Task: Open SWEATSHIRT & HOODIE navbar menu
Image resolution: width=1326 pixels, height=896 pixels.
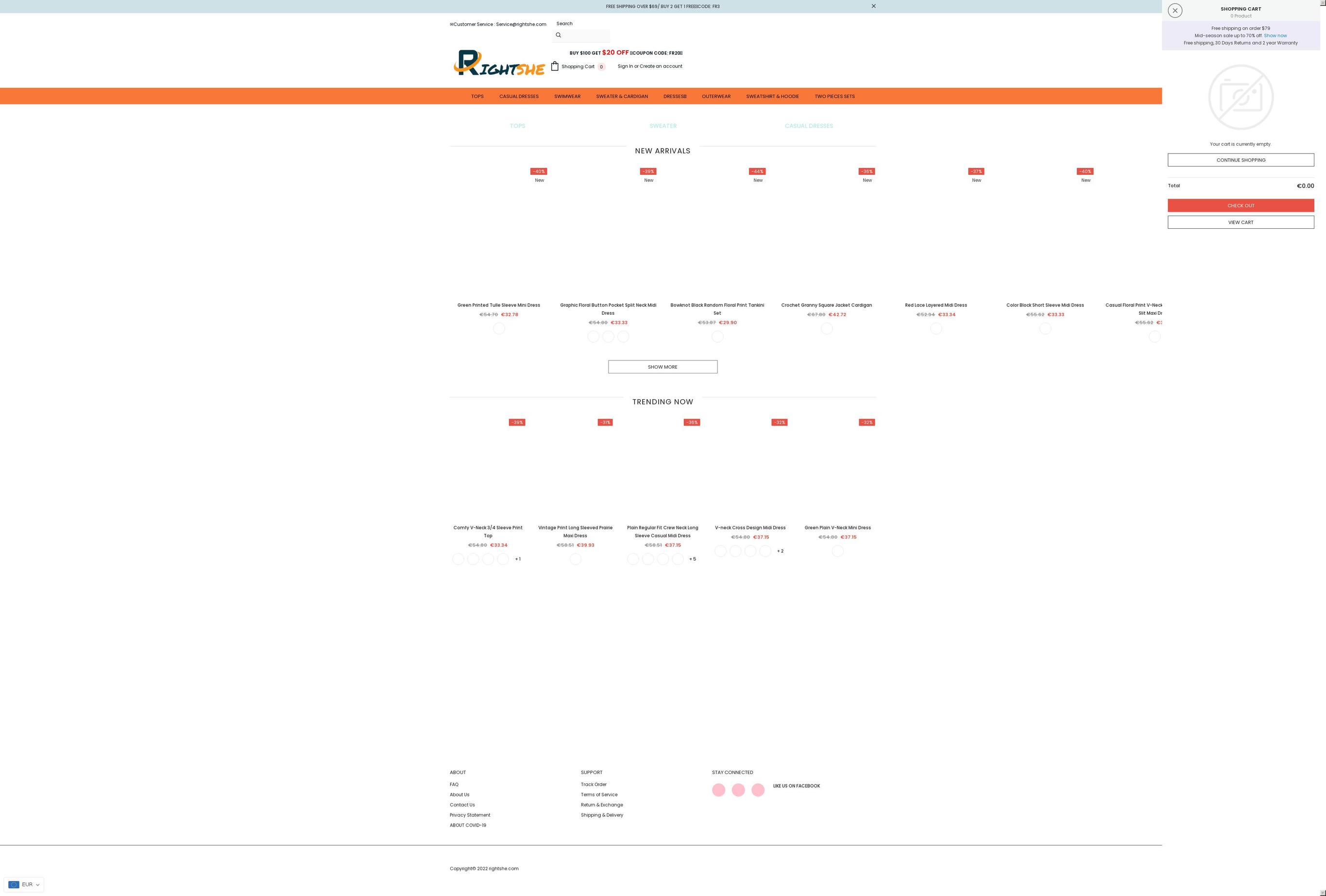Action: pyautogui.click(x=773, y=96)
